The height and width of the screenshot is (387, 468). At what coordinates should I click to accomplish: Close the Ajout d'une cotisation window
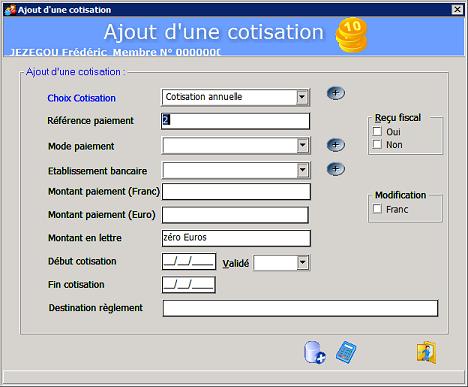(457, 10)
